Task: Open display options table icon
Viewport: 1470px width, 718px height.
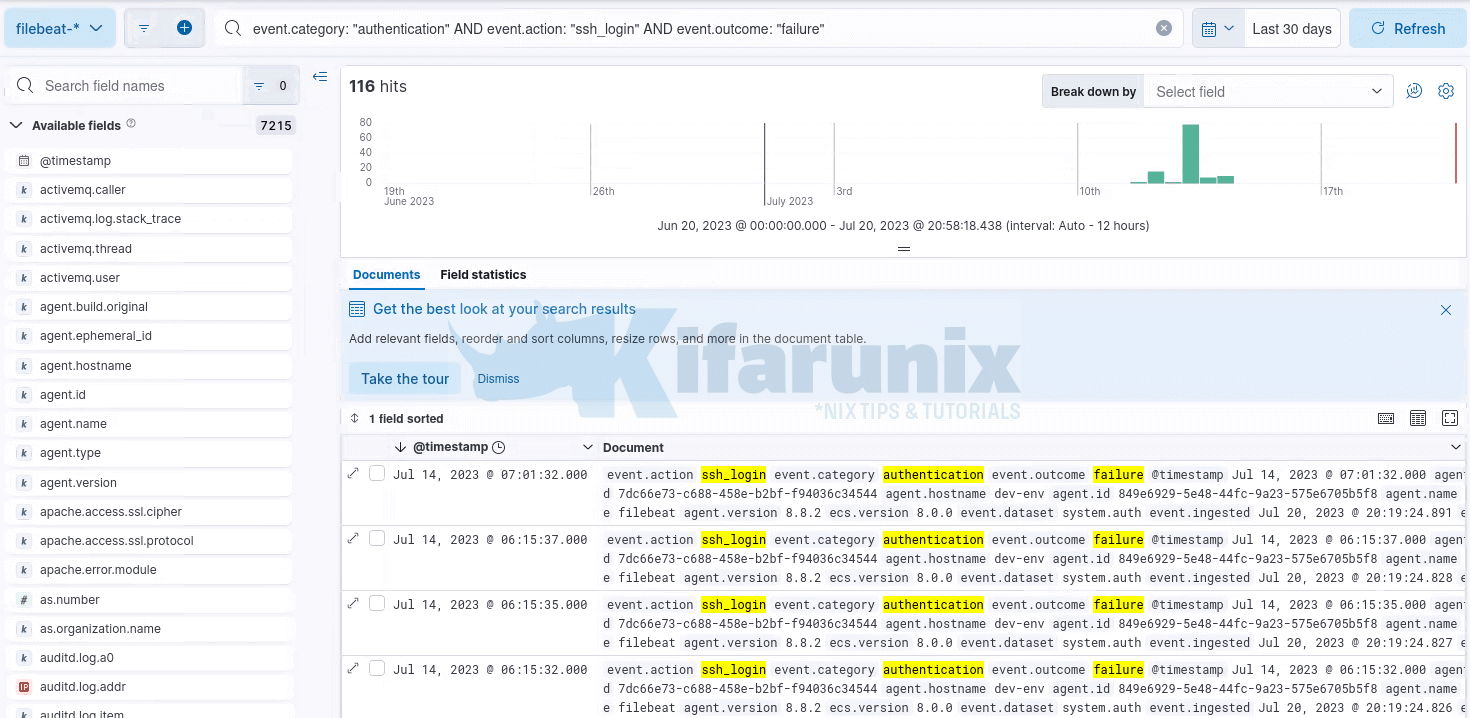Action: click(1418, 418)
